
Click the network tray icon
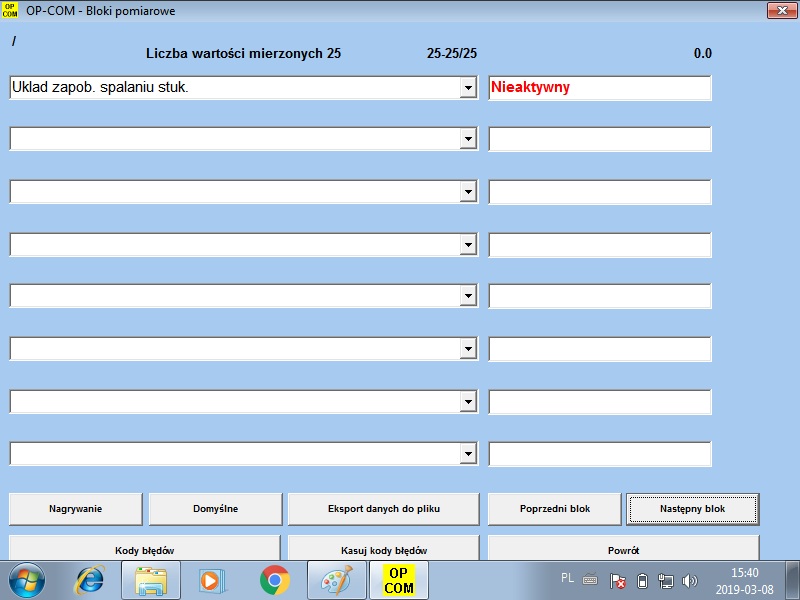click(666, 580)
